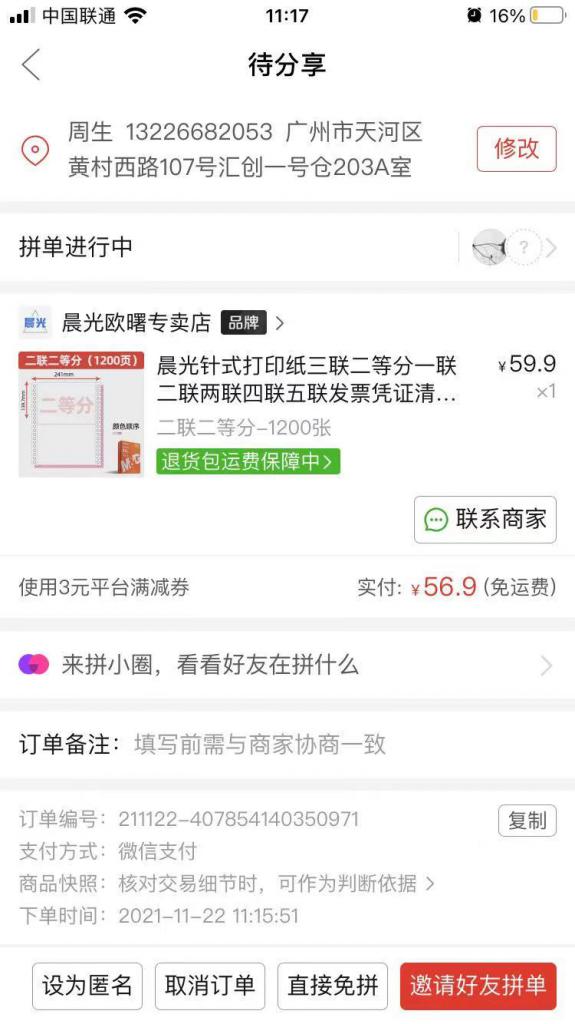The image size is (575, 1024).
Task: Tap 直接免拼 button
Action: 333,986
